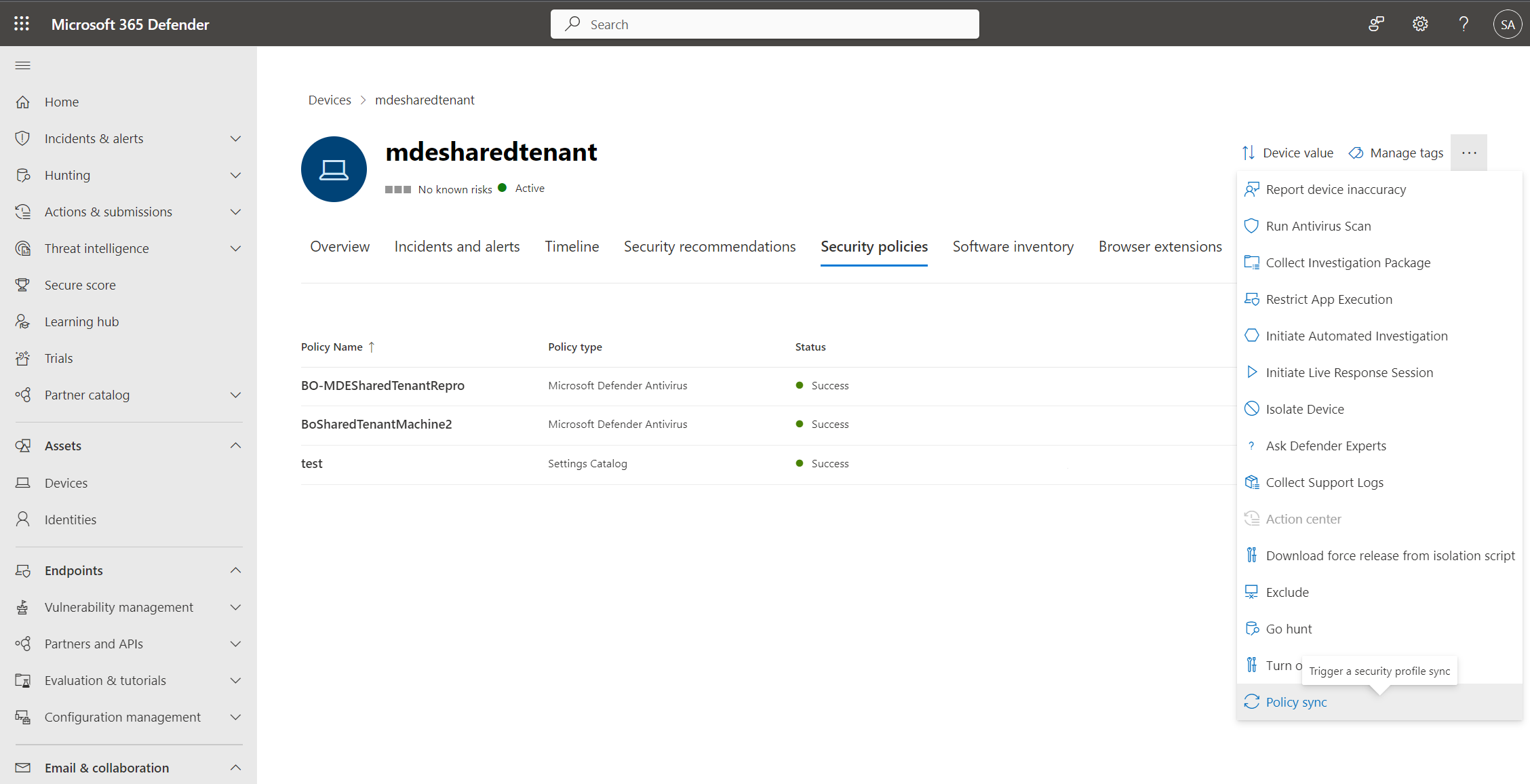The width and height of the screenshot is (1530, 784).
Task: Select Collect Support Logs icon
Action: (x=1251, y=482)
